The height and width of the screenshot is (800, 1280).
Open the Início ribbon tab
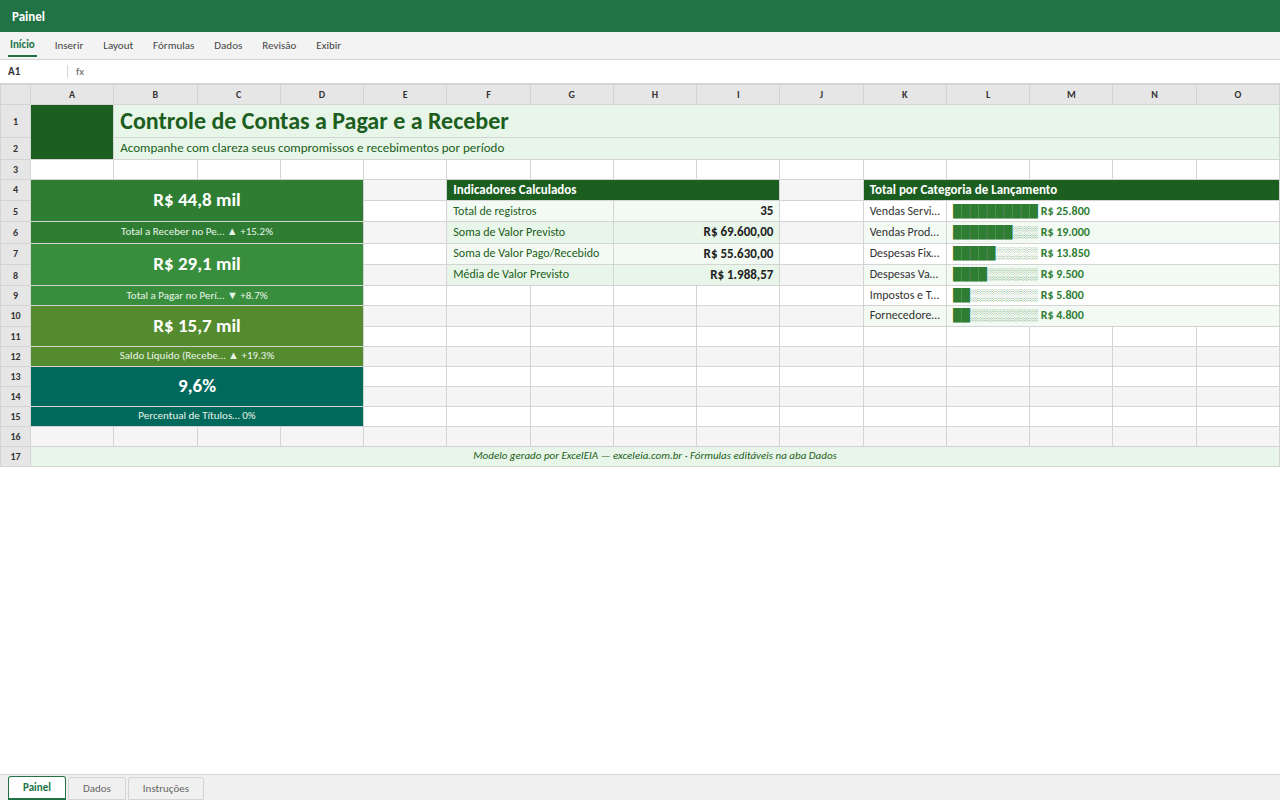[x=22, y=45]
